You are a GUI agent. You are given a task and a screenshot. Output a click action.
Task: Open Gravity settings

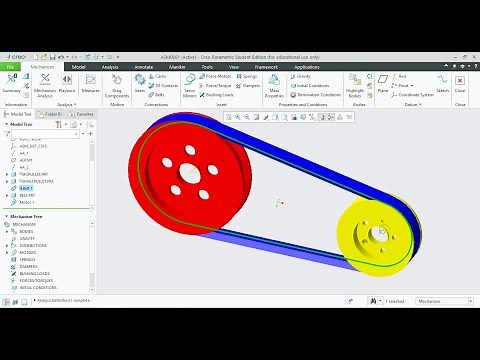(301, 76)
